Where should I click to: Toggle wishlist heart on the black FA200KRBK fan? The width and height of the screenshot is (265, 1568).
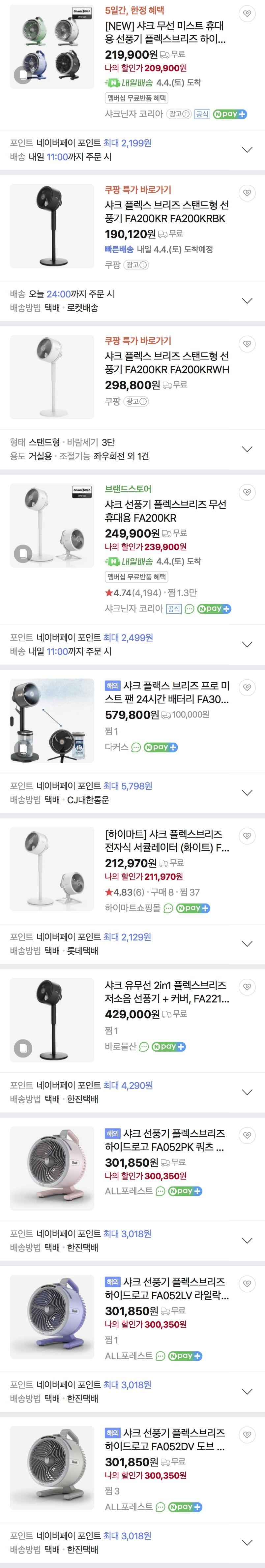point(246,193)
